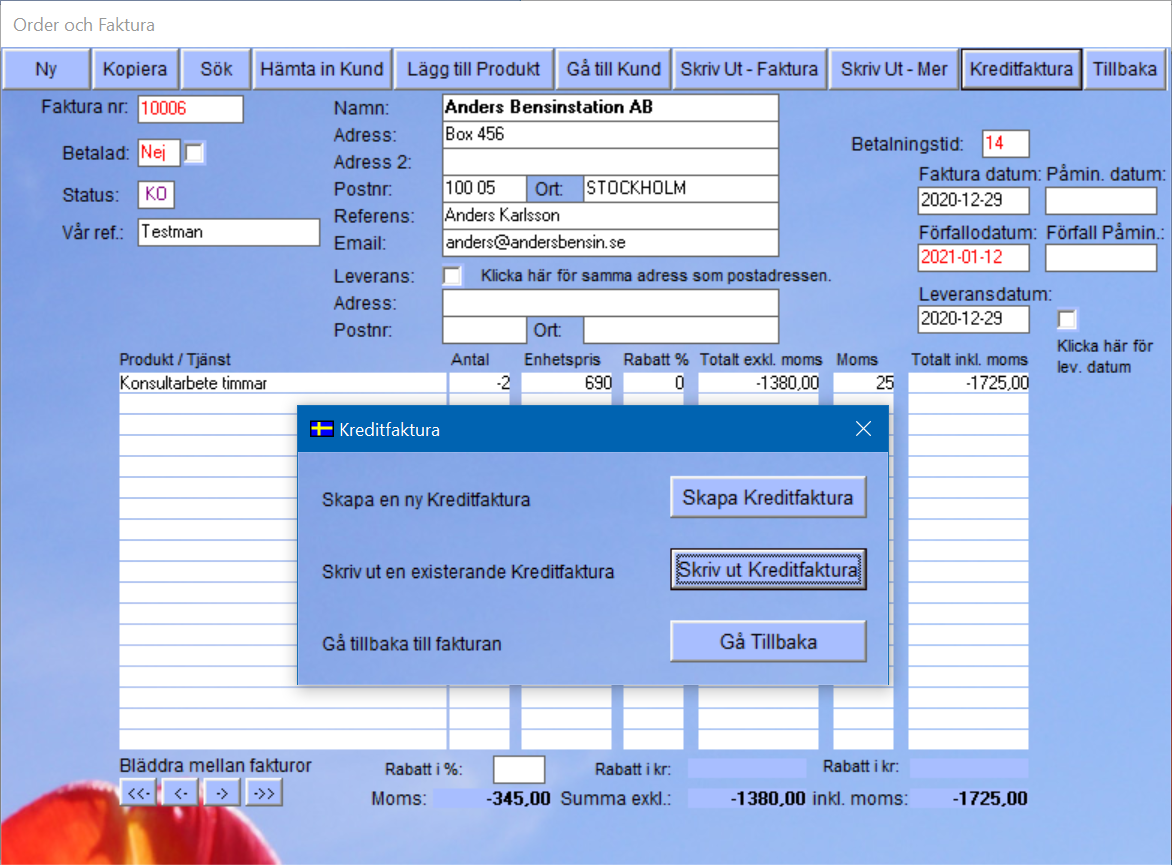Select Kopiera in the top toolbar

coord(136,69)
